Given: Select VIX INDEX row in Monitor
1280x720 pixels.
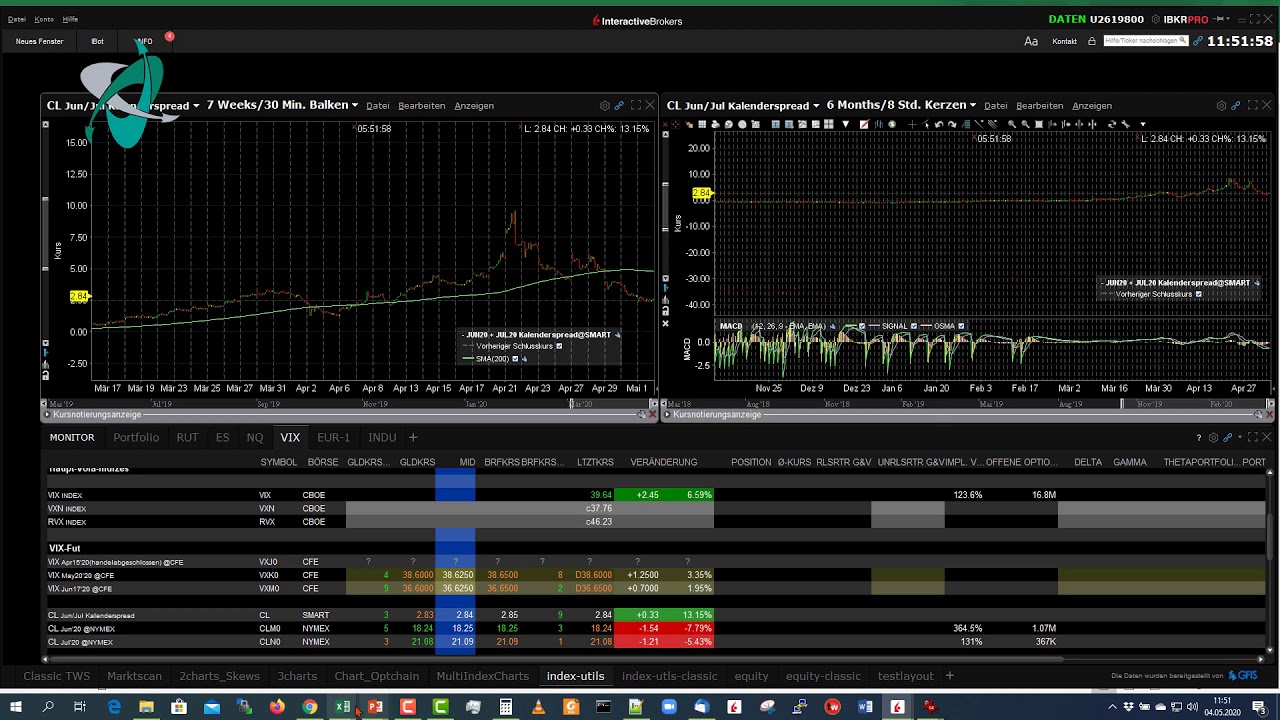Looking at the screenshot, I should click(x=656, y=495).
